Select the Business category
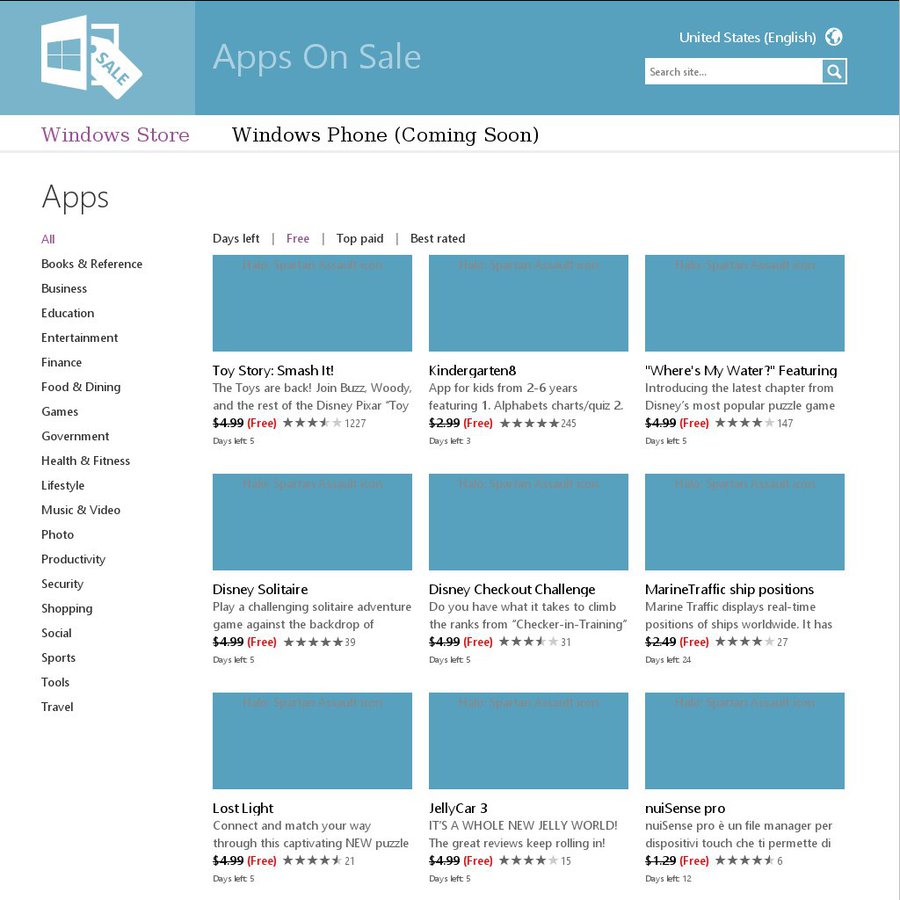Viewport: 900px width, 900px height. click(64, 289)
